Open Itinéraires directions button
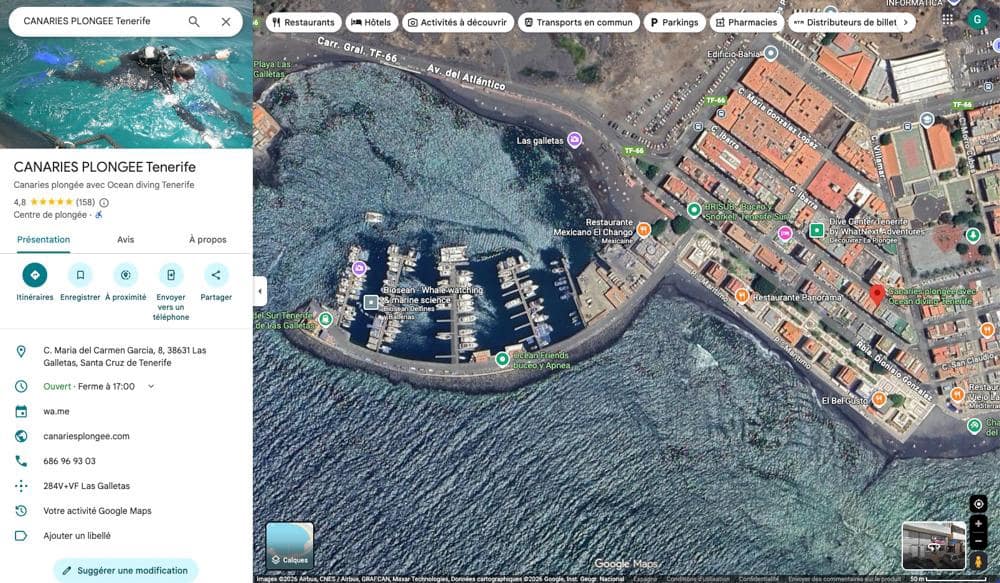This screenshot has height=583, width=1000. click(x=35, y=275)
